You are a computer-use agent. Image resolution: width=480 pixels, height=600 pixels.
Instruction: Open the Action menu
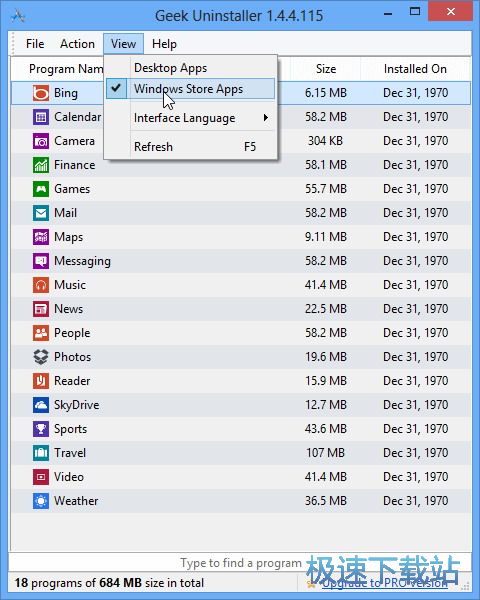(x=77, y=44)
